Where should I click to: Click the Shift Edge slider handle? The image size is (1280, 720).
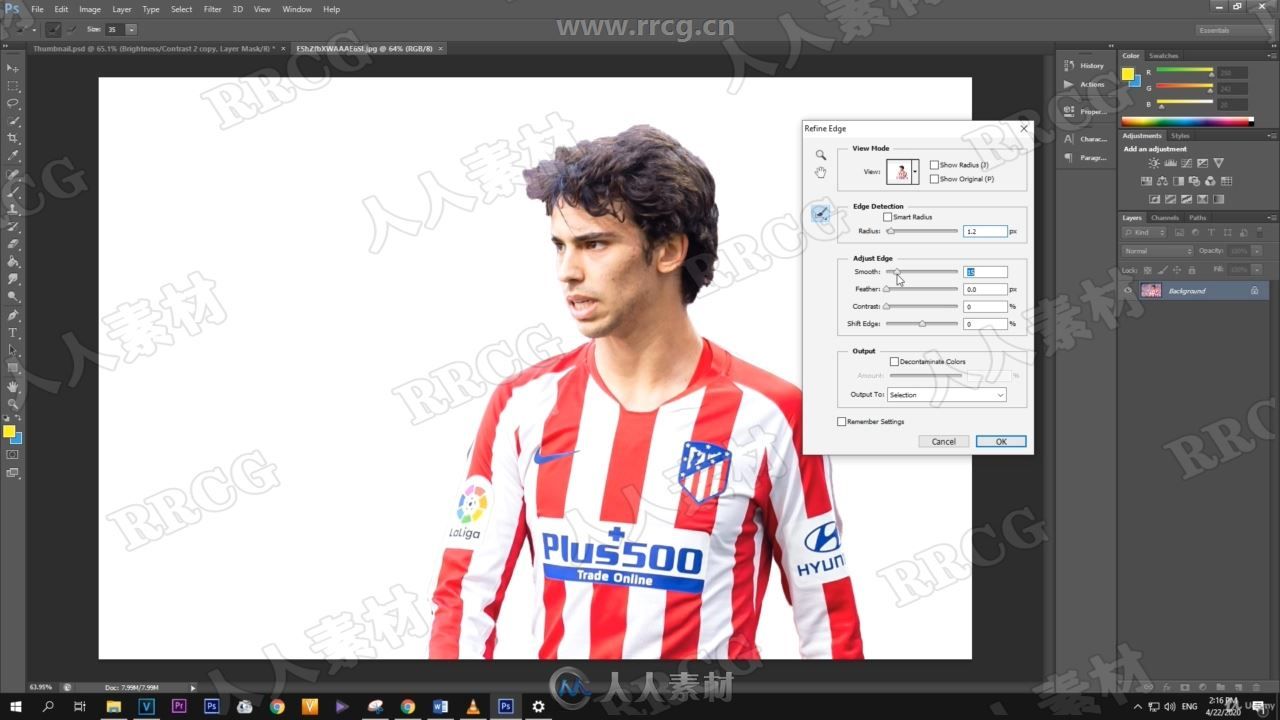[922, 324]
